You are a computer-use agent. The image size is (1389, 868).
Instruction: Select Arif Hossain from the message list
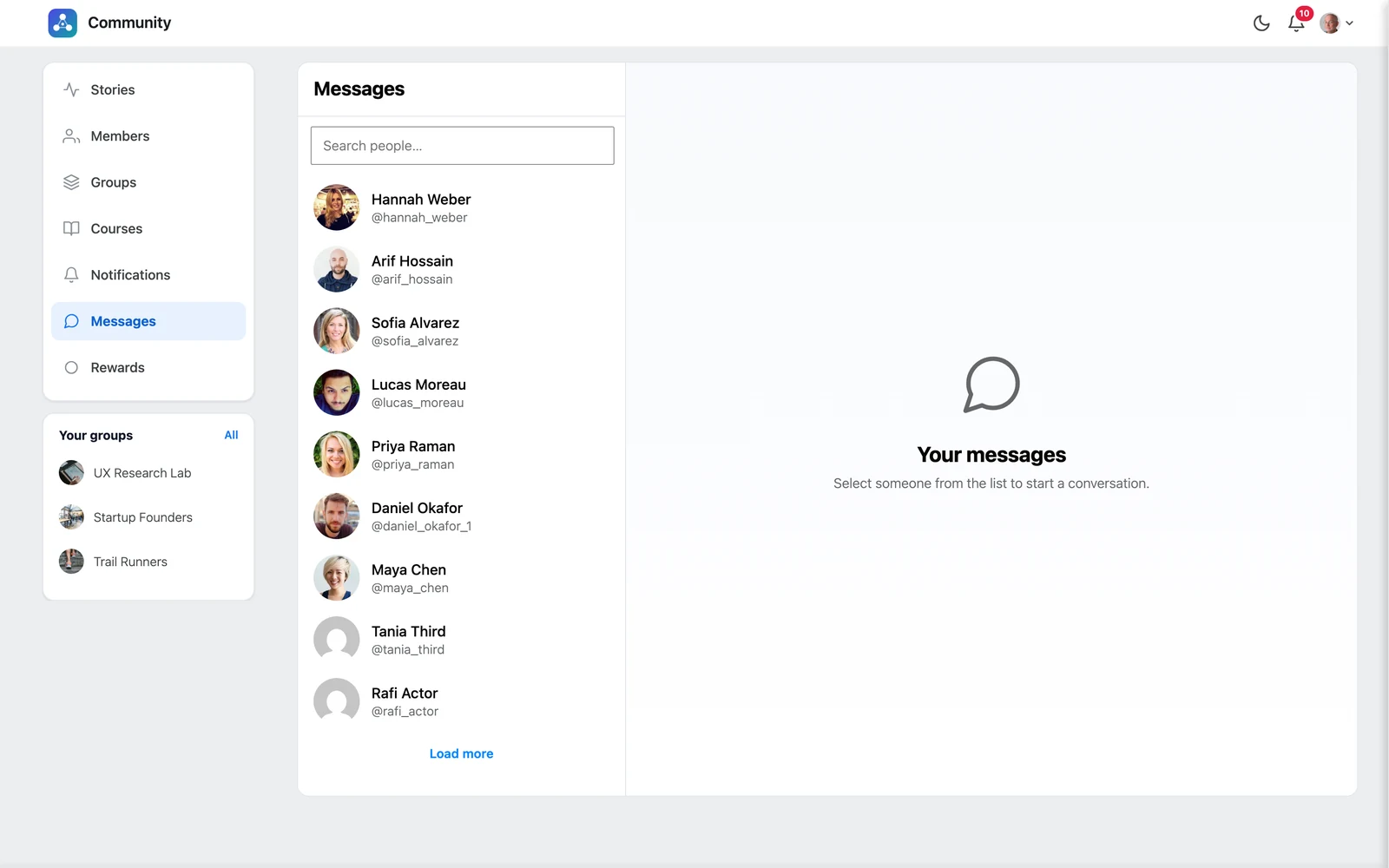tap(462, 269)
